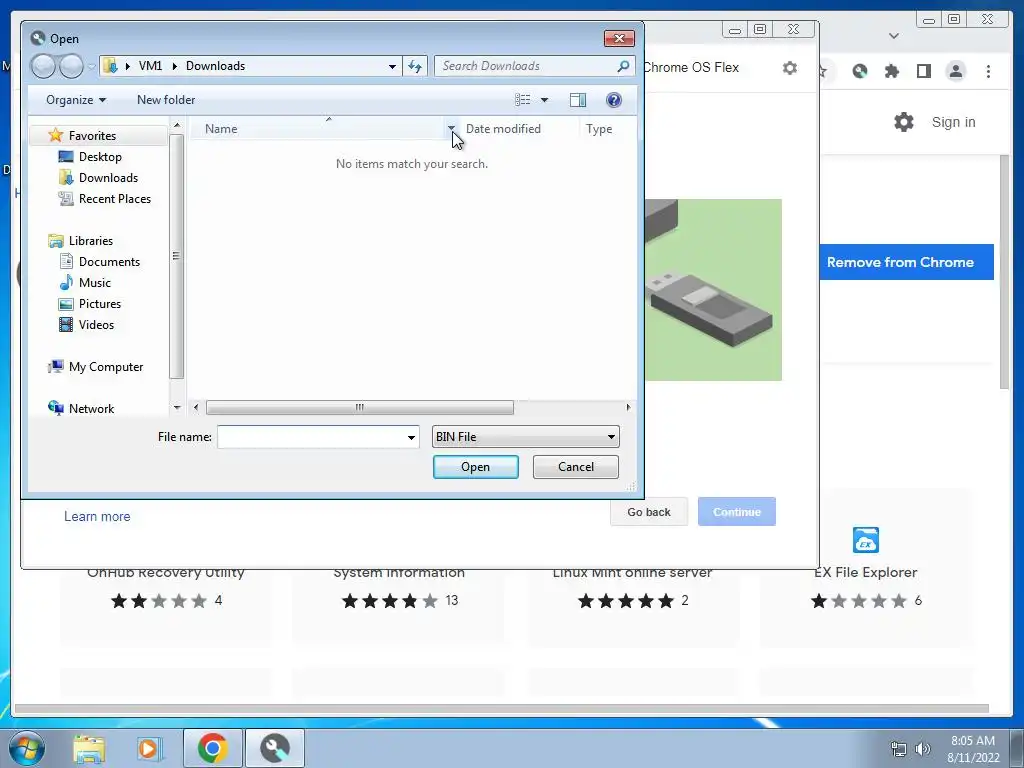1024x768 pixels.
Task: Click Remove from Chrome button
Action: (x=906, y=262)
